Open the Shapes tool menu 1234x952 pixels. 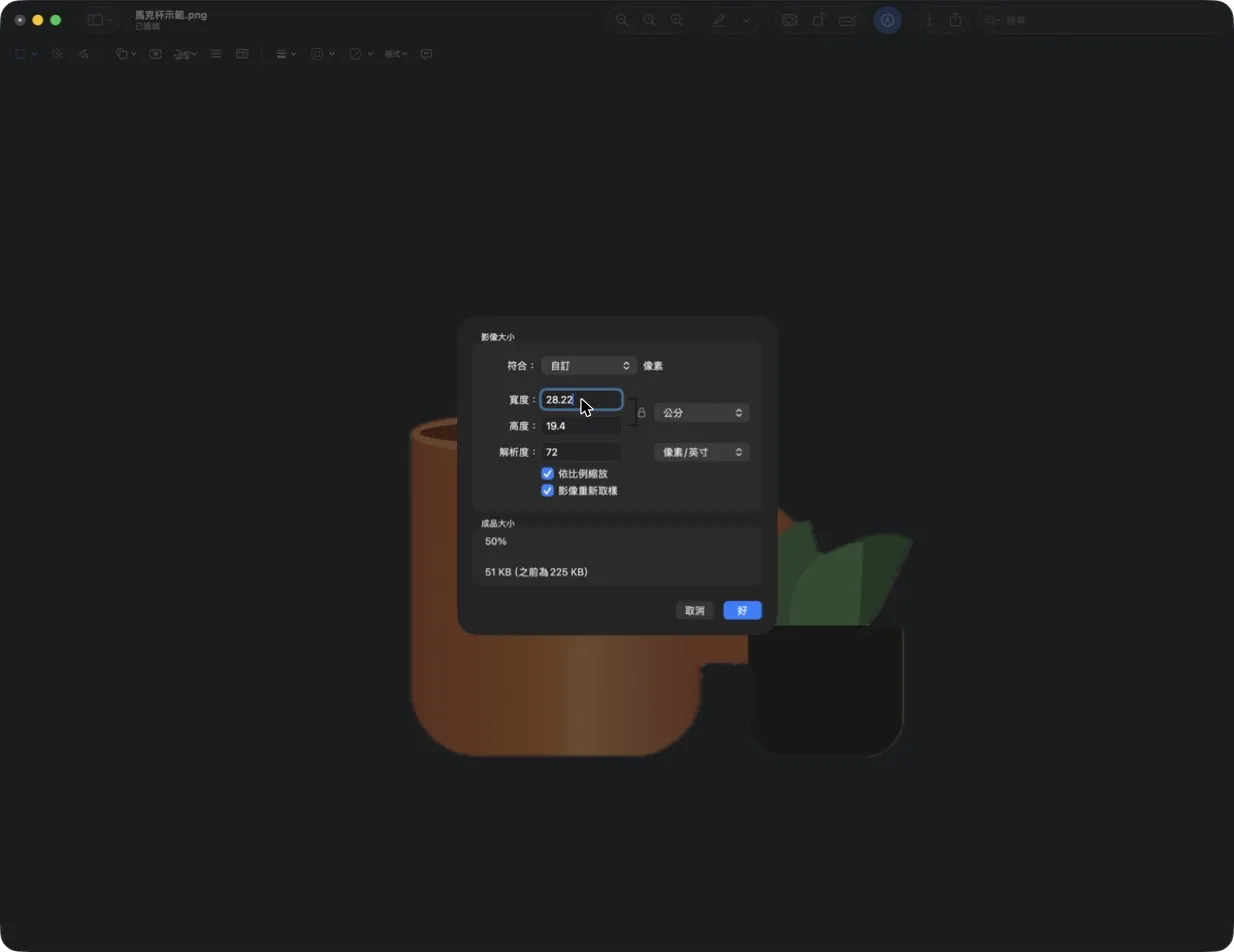[126, 54]
